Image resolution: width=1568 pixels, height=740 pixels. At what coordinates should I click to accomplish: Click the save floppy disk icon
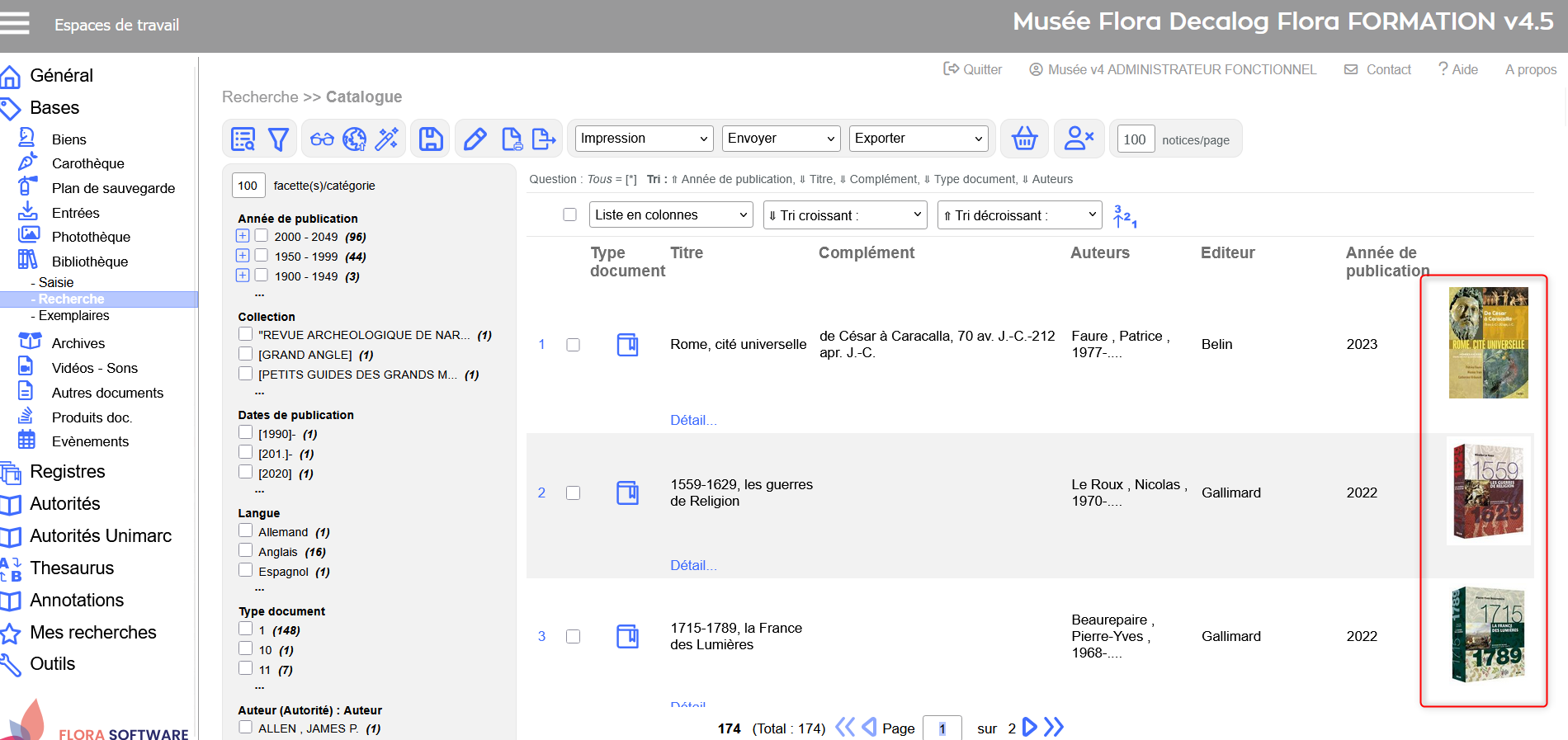[x=431, y=139]
